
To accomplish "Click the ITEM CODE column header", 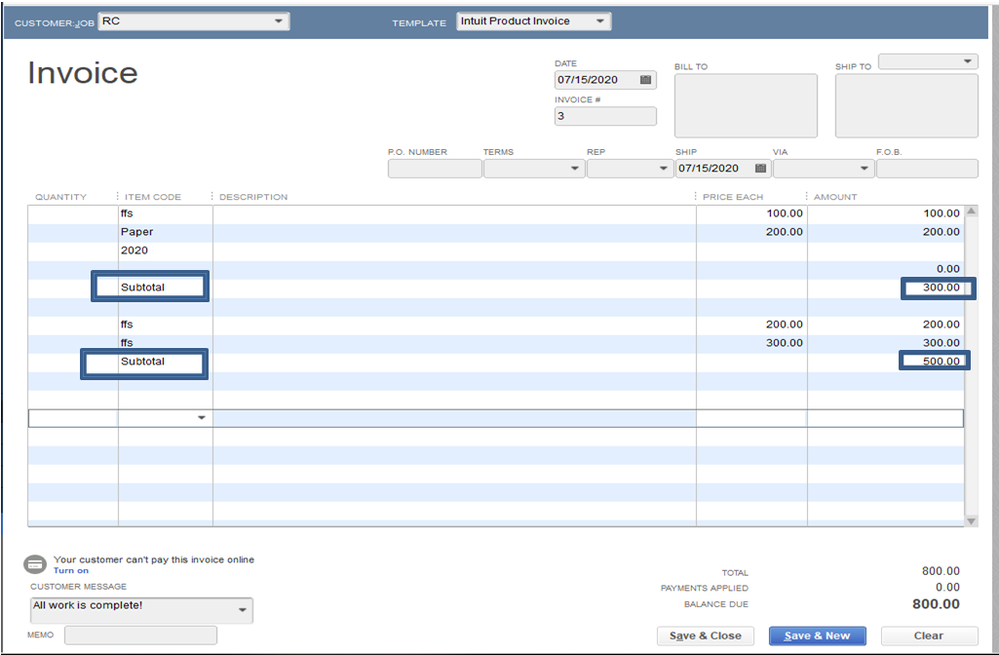I will coord(153,197).
